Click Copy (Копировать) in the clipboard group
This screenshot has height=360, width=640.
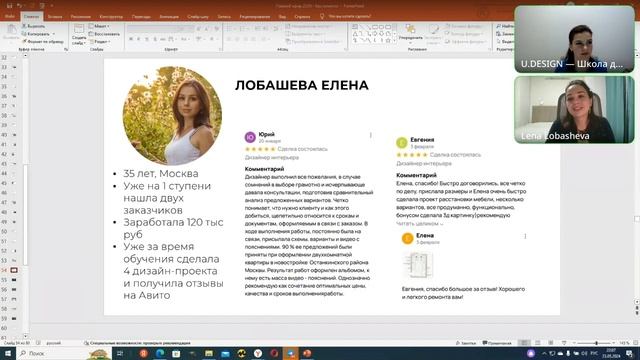point(36,34)
